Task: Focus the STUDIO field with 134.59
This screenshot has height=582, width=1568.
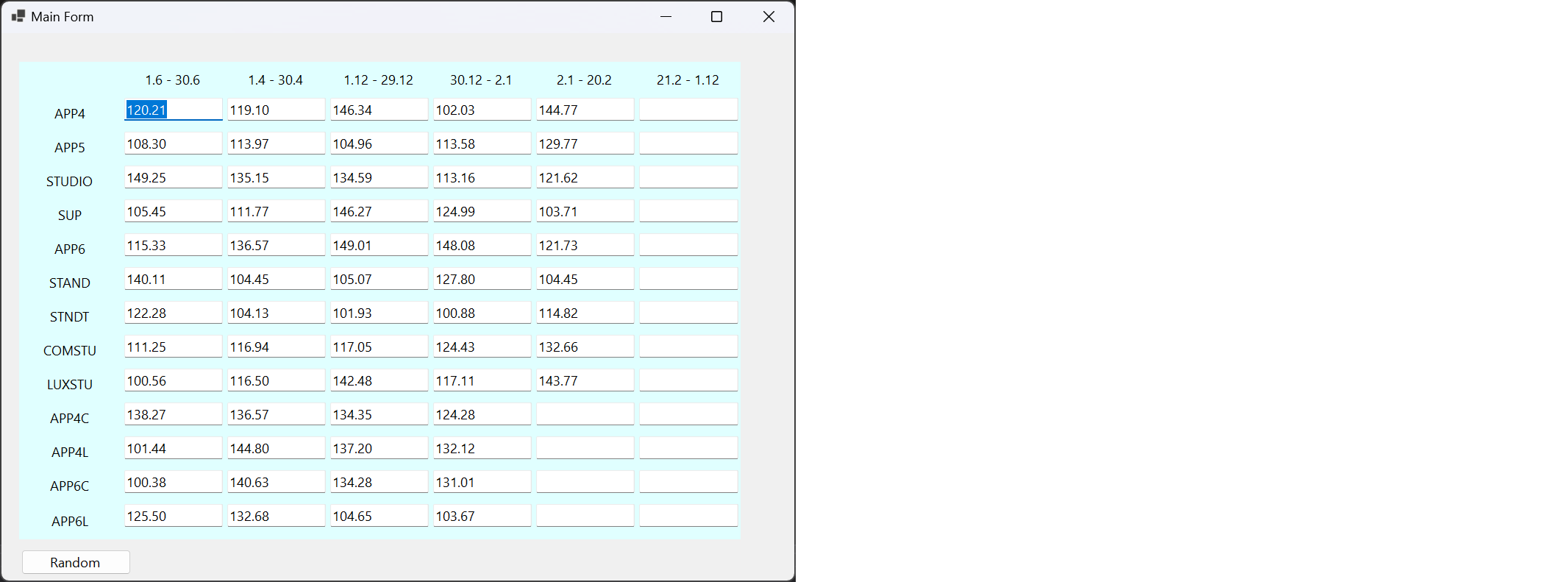Action: pos(379,177)
